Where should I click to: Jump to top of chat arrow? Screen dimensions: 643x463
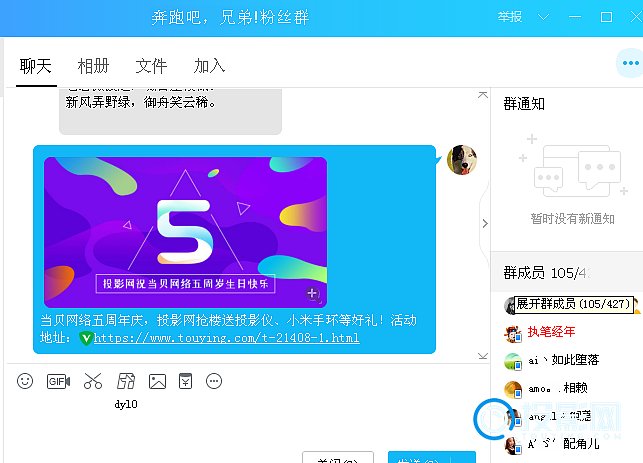click(x=483, y=95)
